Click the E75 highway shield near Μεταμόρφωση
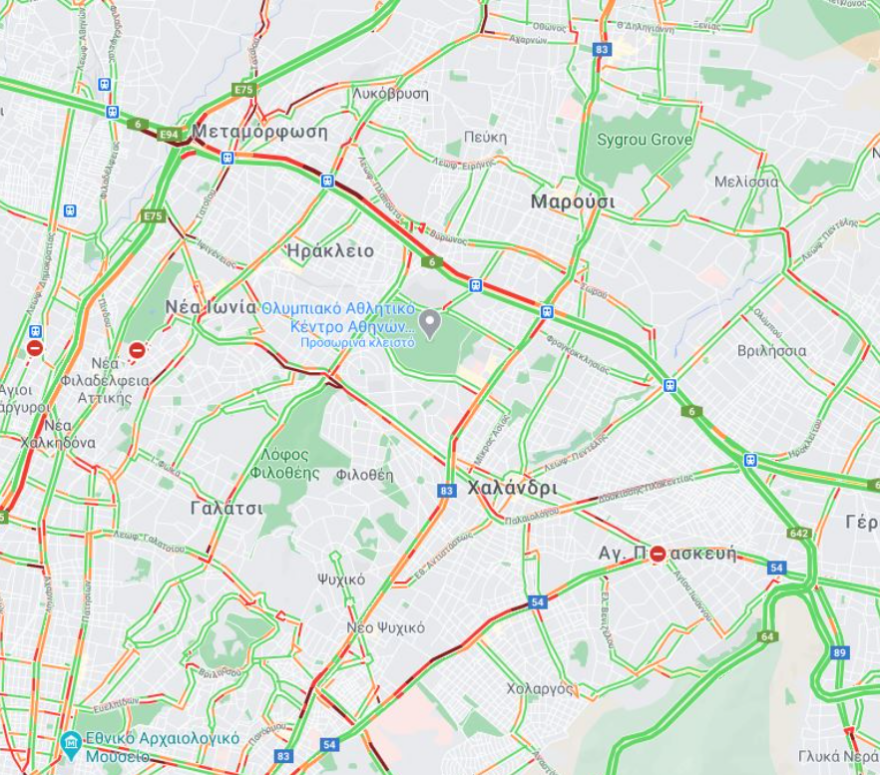The height and width of the screenshot is (775, 880). (x=244, y=90)
